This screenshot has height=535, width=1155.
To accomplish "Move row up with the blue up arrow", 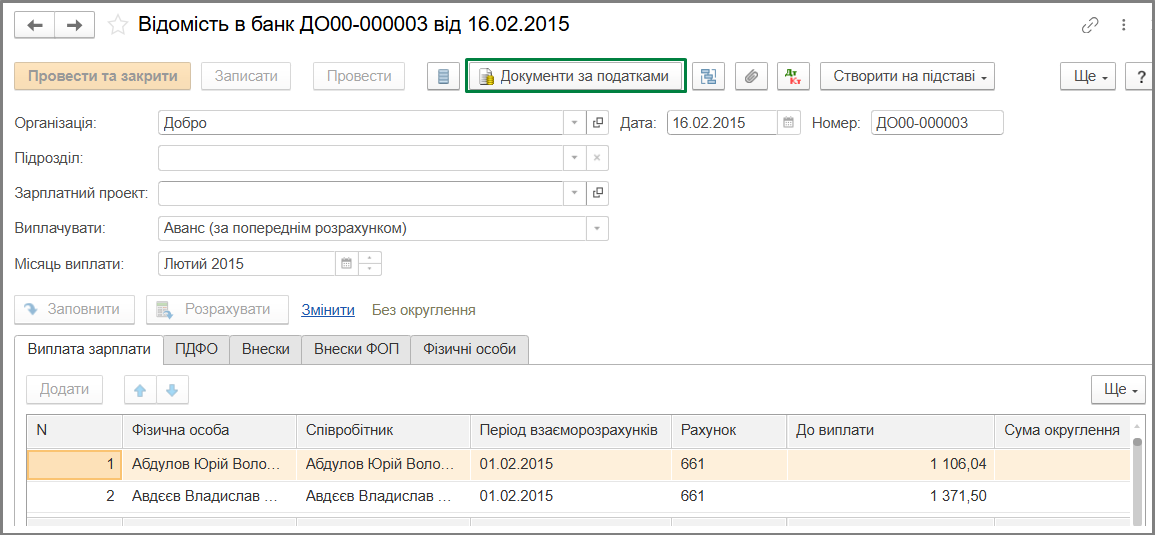I will [140, 390].
